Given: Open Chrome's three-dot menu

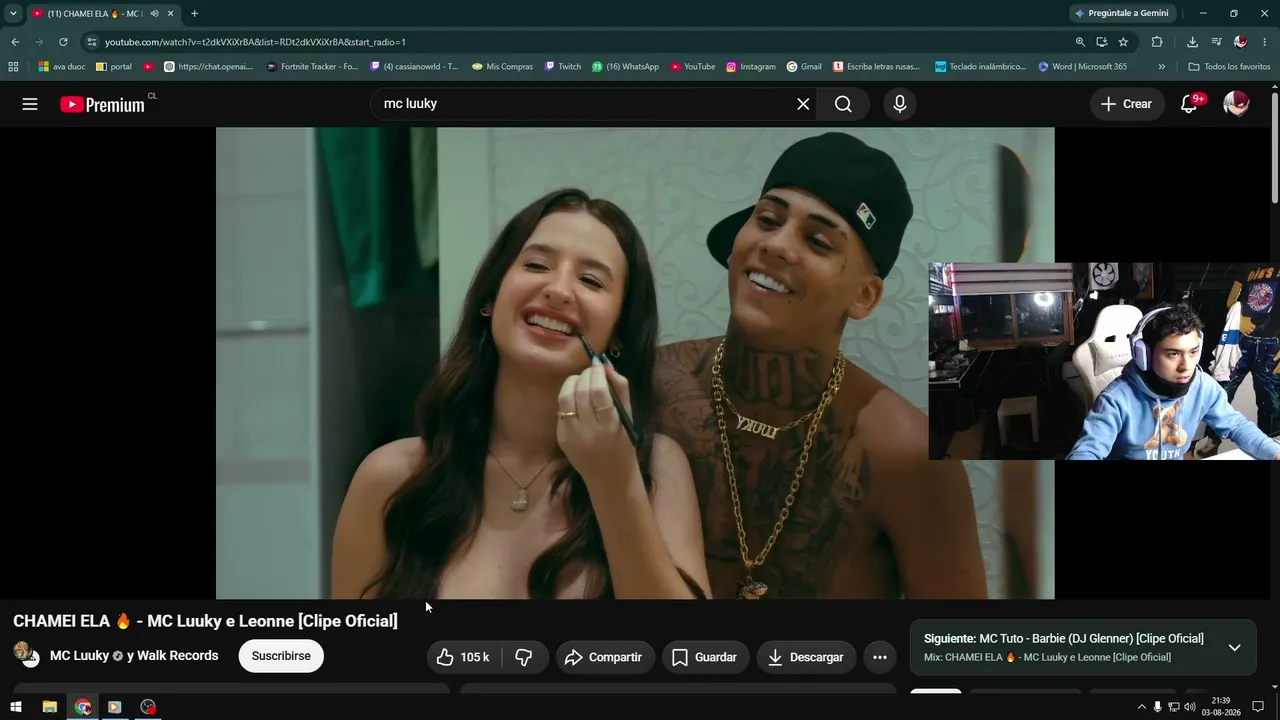Looking at the screenshot, I should [x=1264, y=42].
